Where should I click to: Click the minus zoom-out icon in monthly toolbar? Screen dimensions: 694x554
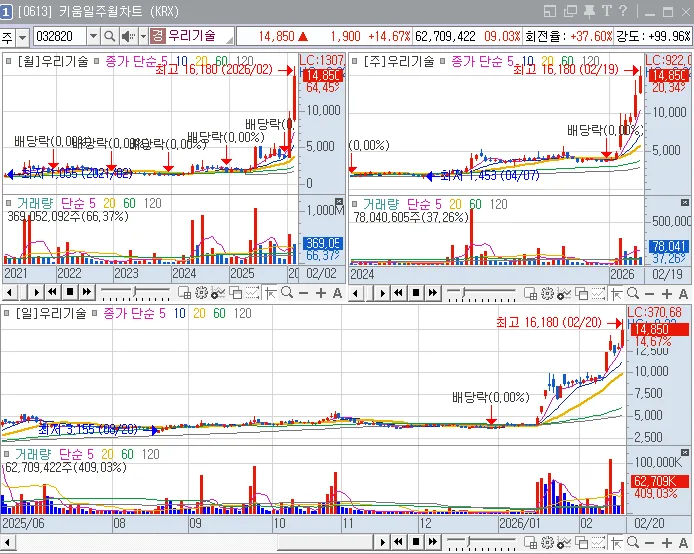pos(304,293)
